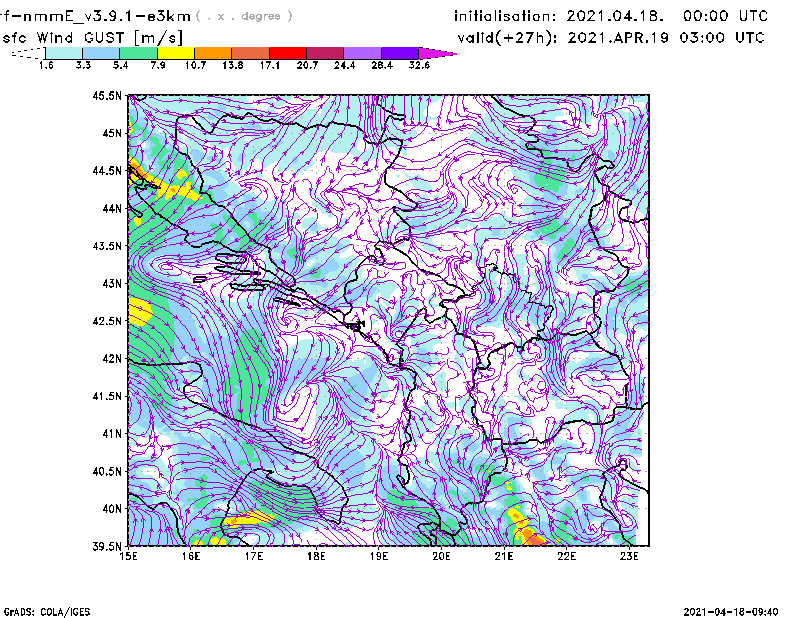Click the light blue 3.3–5.4 legend swatch
Viewport: 800px width, 618px height.
101,53
